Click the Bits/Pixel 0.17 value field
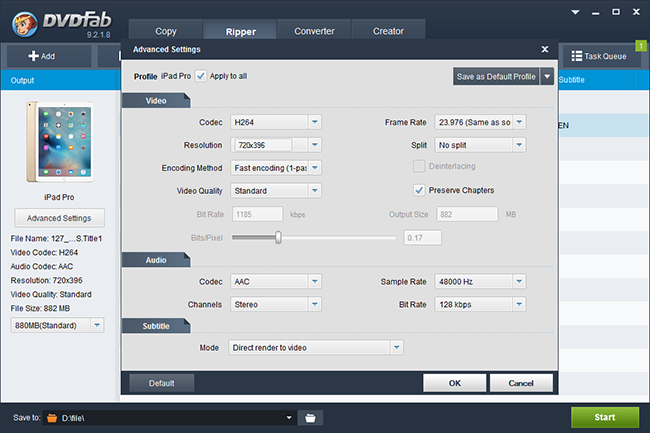This screenshot has width=650, height=433. (x=422, y=237)
